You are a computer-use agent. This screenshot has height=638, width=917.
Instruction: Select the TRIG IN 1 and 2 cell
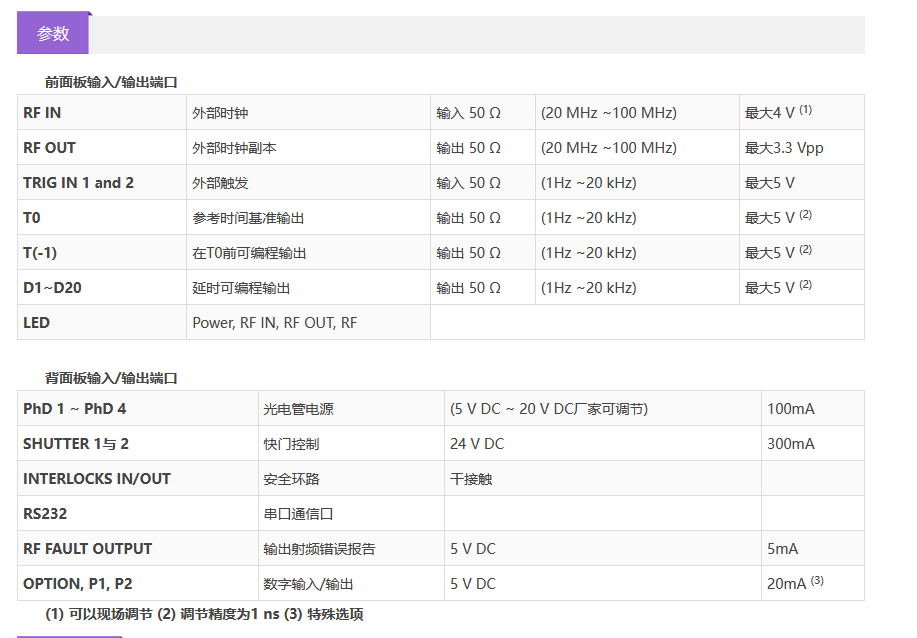click(x=78, y=183)
